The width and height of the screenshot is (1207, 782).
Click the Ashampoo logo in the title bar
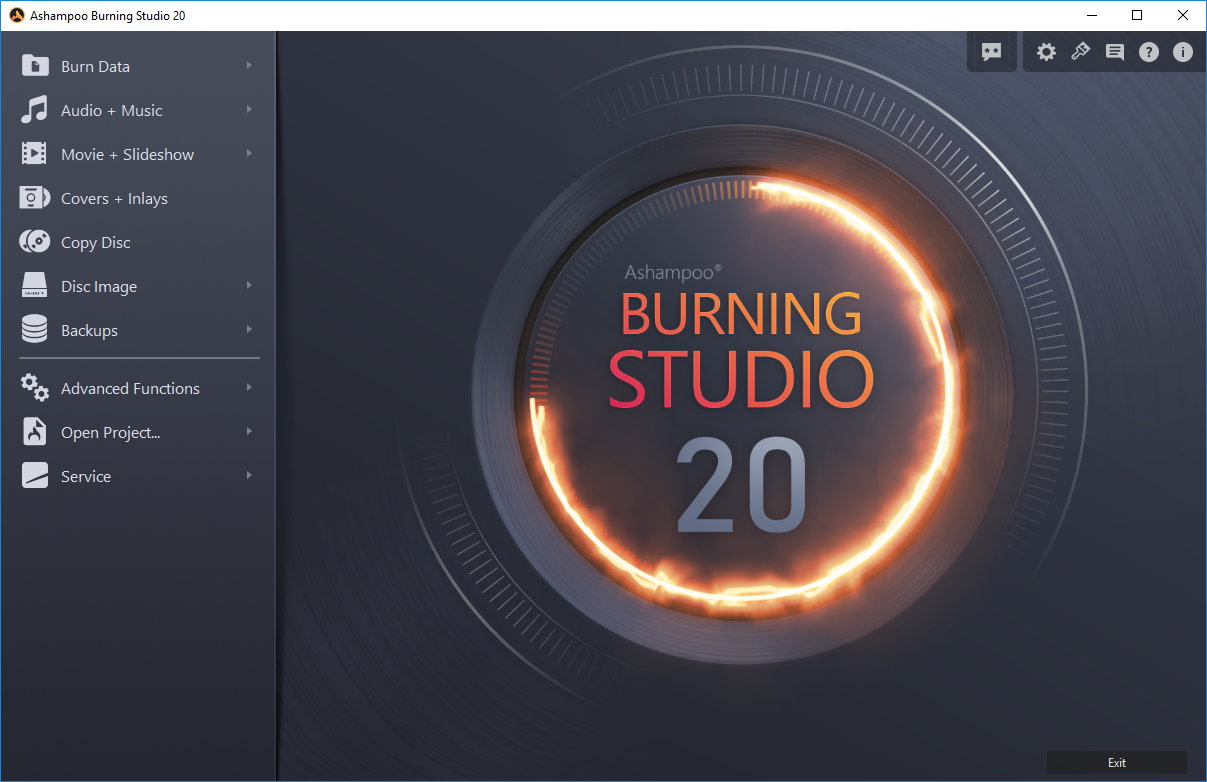pyautogui.click(x=17, y=15)
